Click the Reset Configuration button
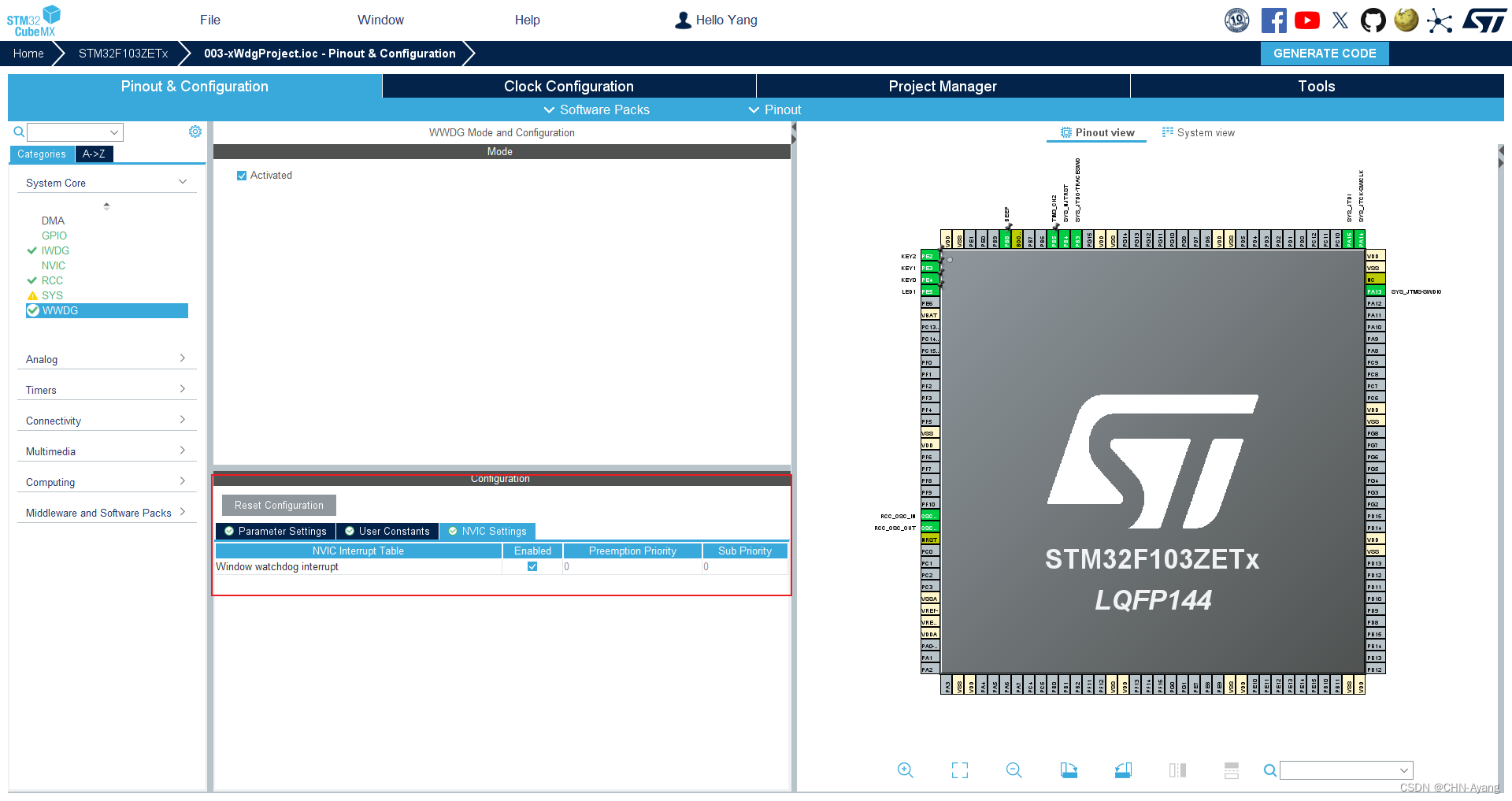Viewport: 1512px width, 801px height. click(x=279, y=506)
